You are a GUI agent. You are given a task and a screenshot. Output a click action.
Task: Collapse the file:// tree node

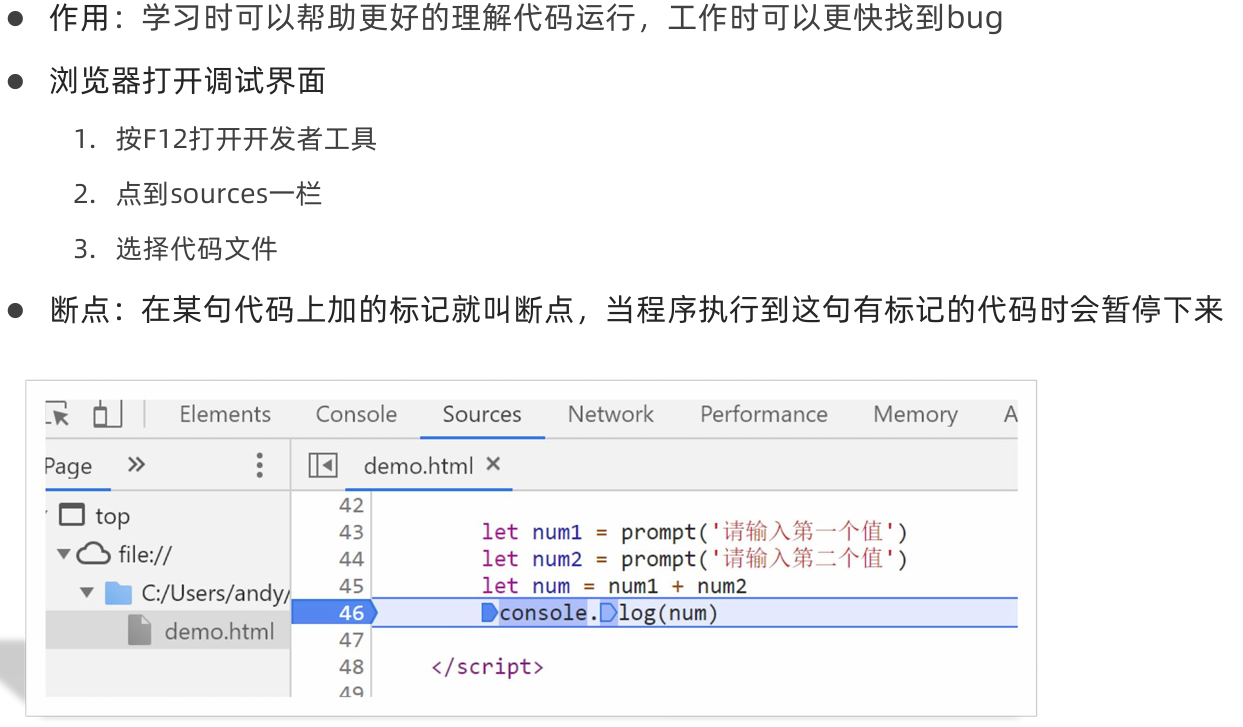click(64, 554)
